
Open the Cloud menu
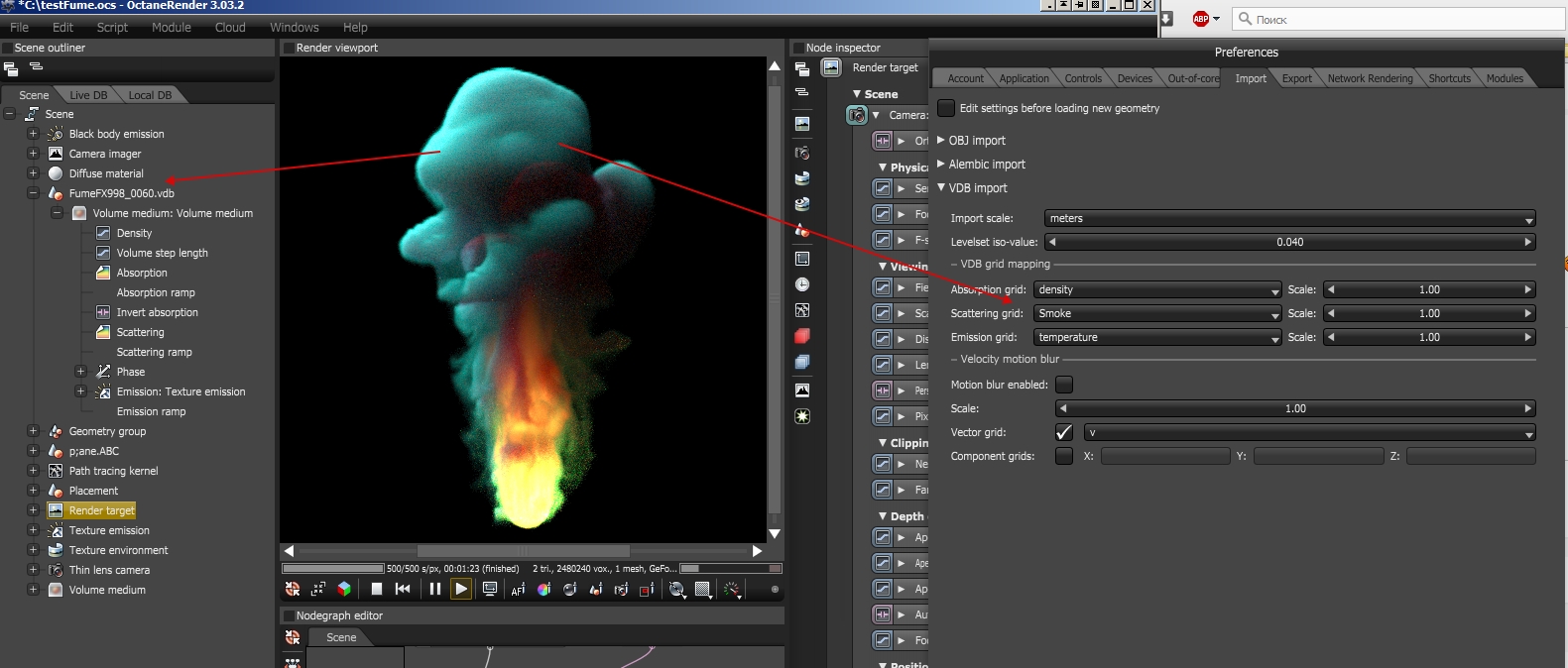(x=230, y=27)
